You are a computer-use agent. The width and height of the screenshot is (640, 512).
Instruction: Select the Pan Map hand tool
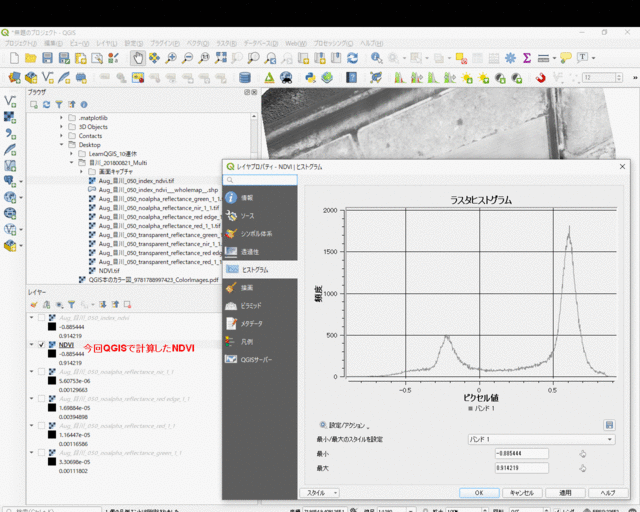(138, 58)
